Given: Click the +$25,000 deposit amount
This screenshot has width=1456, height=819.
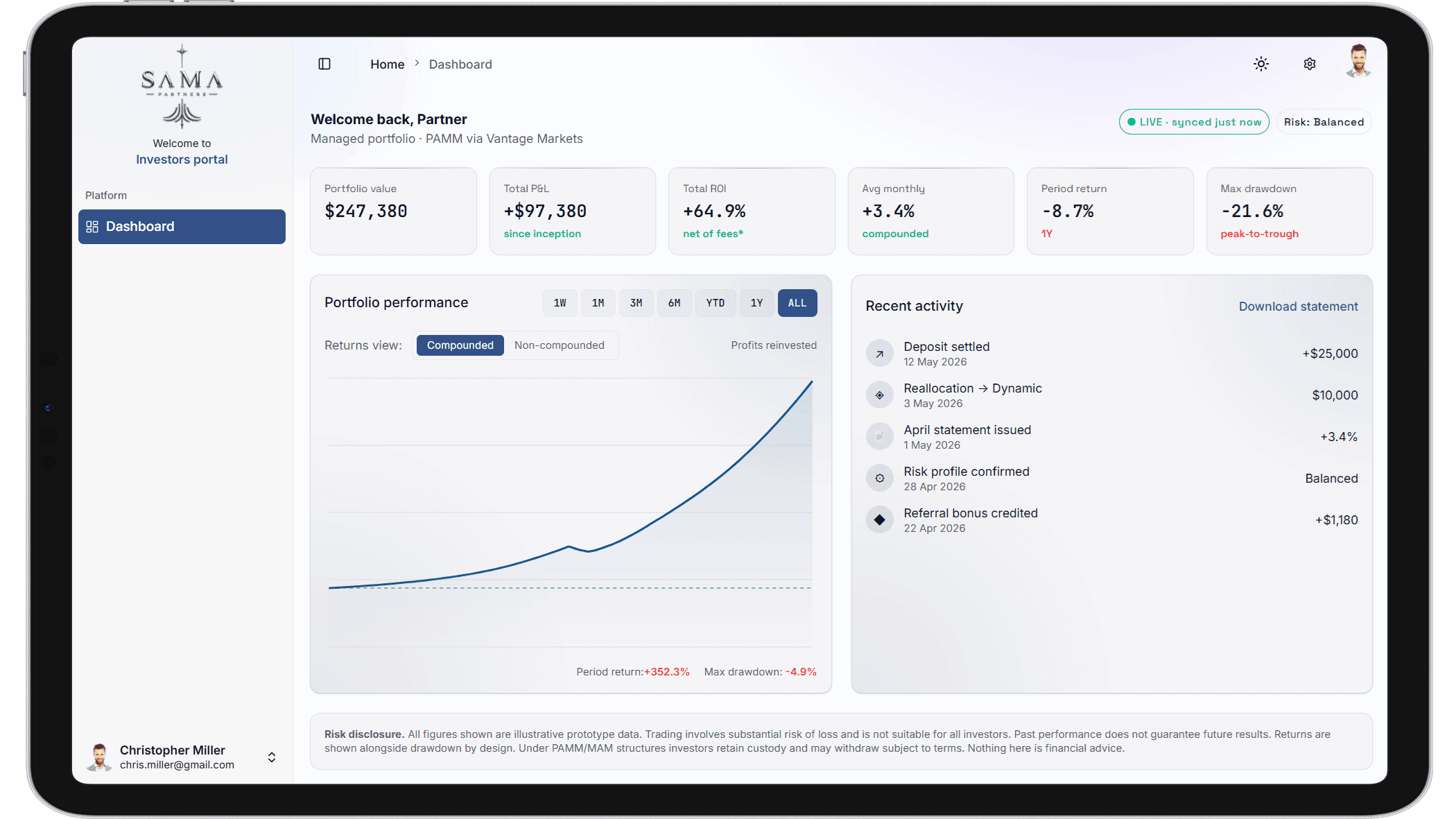Looking at the screenshot, I should coord(1330,354).
